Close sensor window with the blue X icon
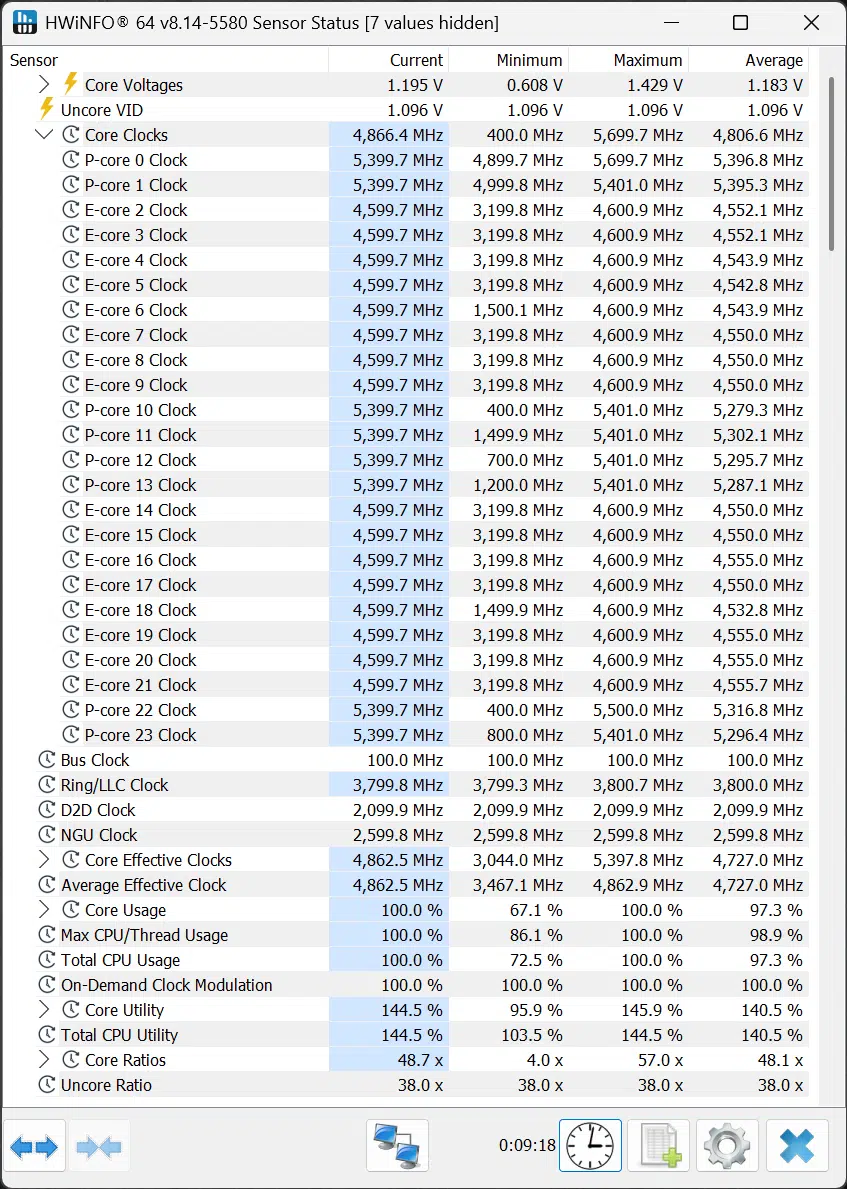Screen dimensions: 847x1189 796,1146
